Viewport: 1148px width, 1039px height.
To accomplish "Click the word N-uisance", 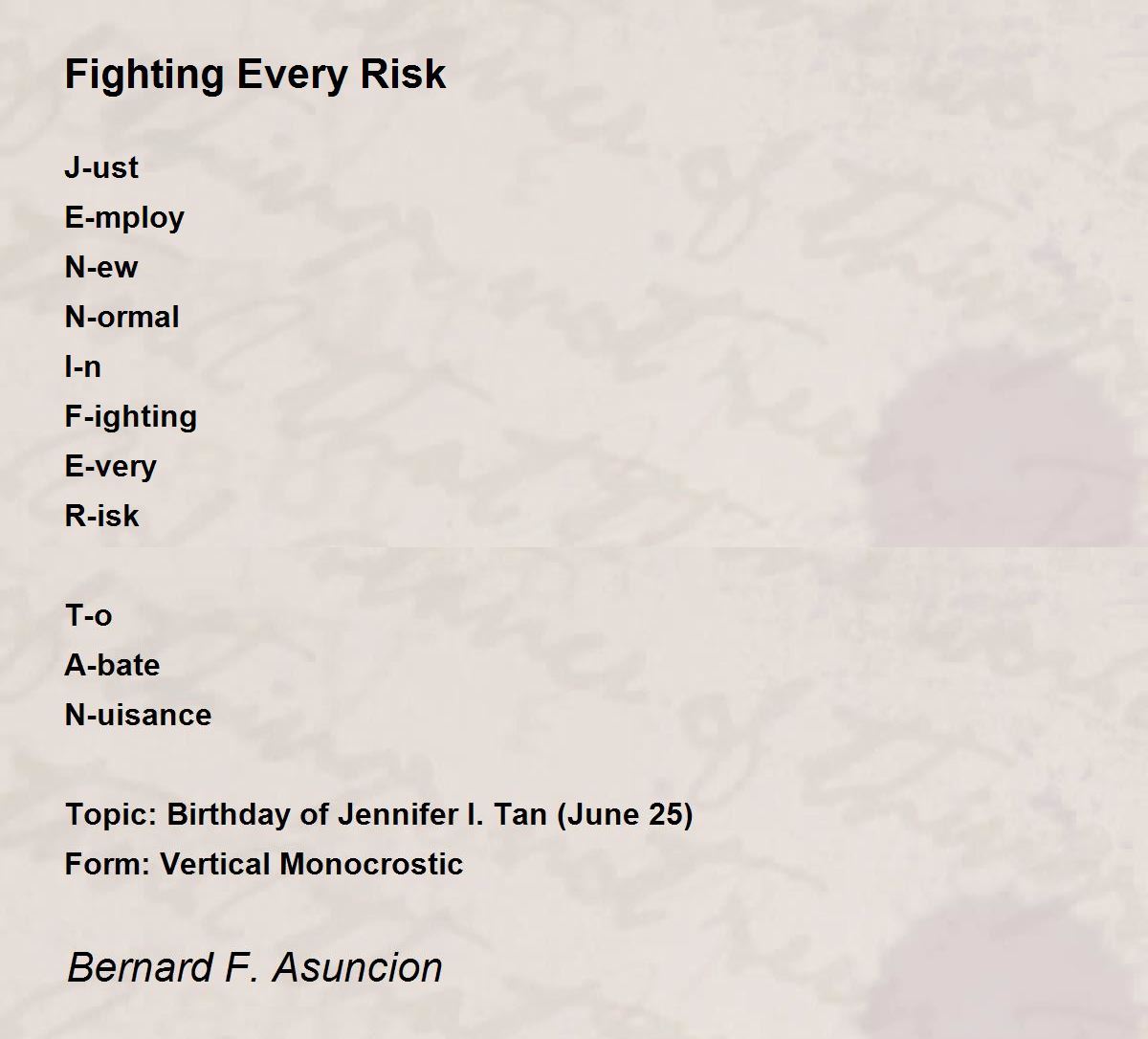I will pos(139,715).
